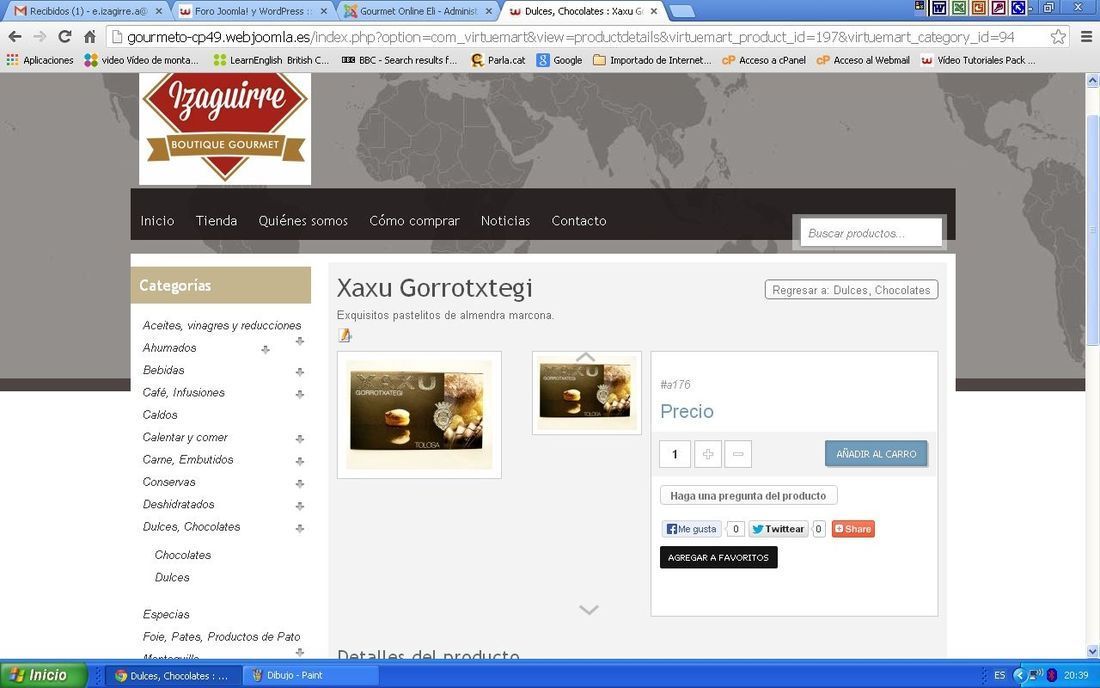Expand the Carne, Embutidos category
Screen dimensions: 1100x688
[300, 461]
